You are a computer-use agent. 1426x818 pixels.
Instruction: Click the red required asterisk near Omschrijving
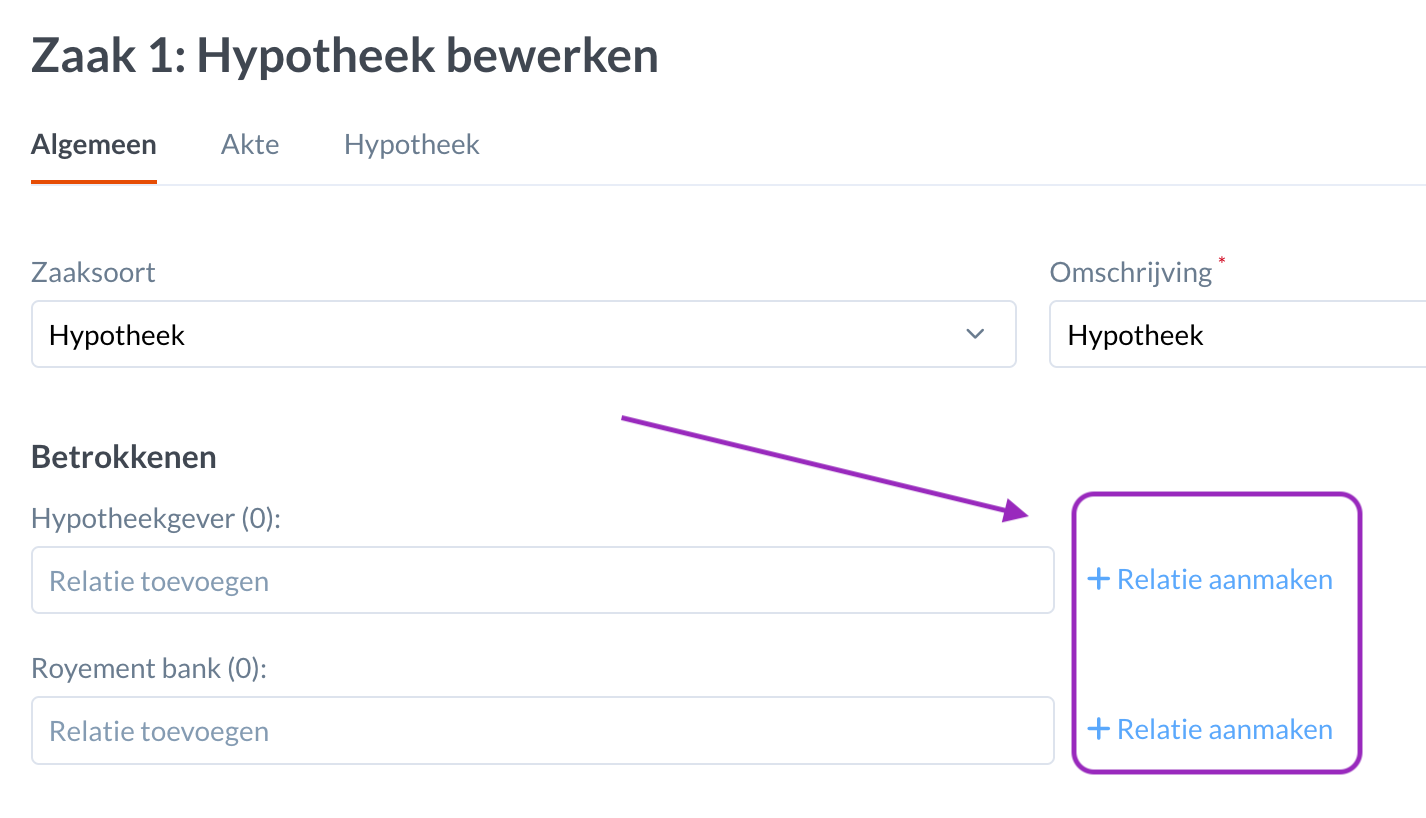tap(1221, 262)
